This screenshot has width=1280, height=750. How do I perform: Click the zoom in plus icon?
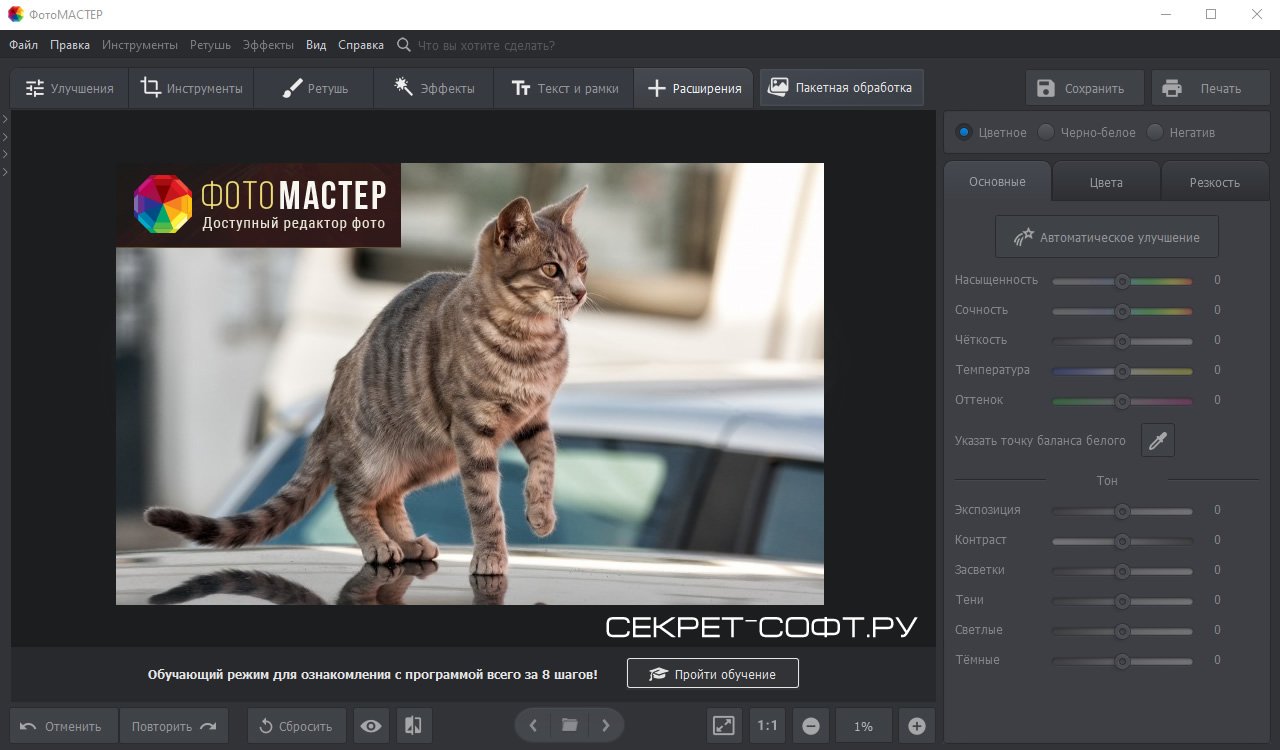[917, 726]
